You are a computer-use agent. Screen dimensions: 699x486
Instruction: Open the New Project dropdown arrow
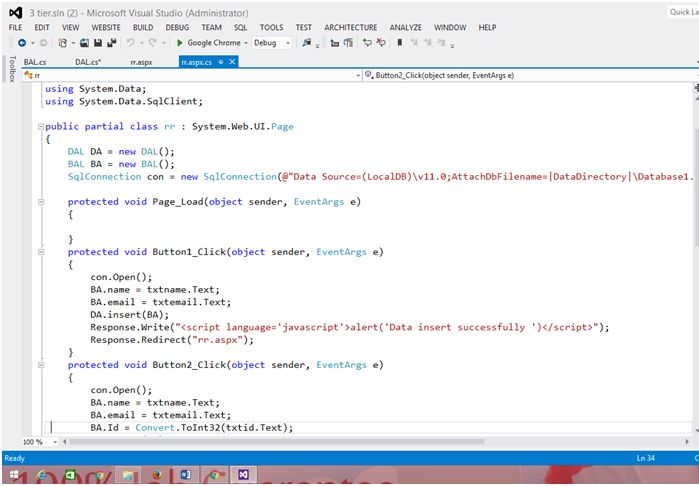73,43
